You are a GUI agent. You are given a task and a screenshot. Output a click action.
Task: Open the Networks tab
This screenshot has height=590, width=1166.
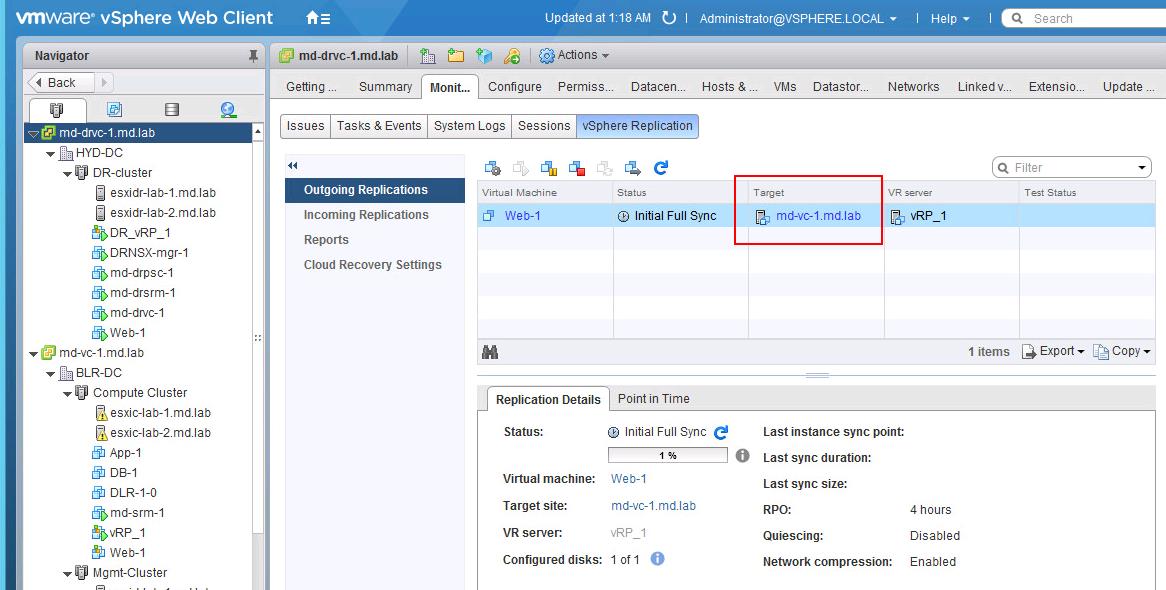(913, 87)
